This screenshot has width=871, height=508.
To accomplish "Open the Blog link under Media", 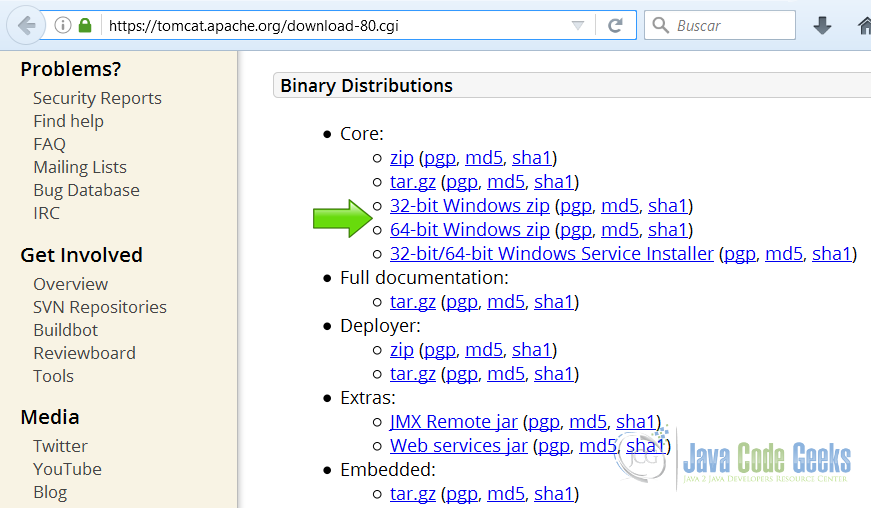I will [x=50, y=492].
